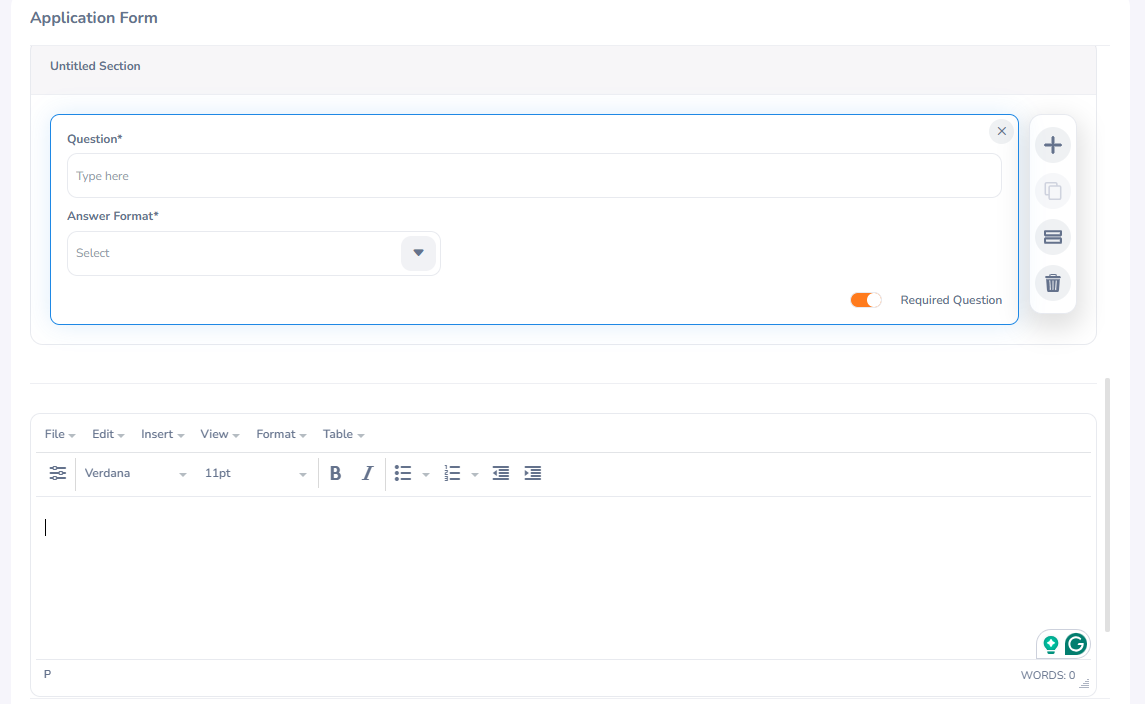1145x704 pixels.
Task: Click the duplicate question copy icon
Action: (x=1052, y=191)
